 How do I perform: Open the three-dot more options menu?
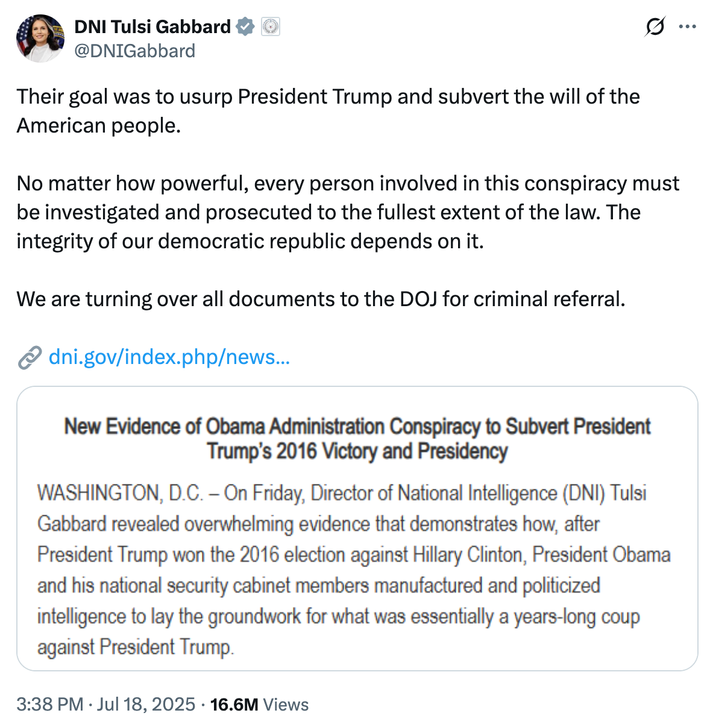687,27
